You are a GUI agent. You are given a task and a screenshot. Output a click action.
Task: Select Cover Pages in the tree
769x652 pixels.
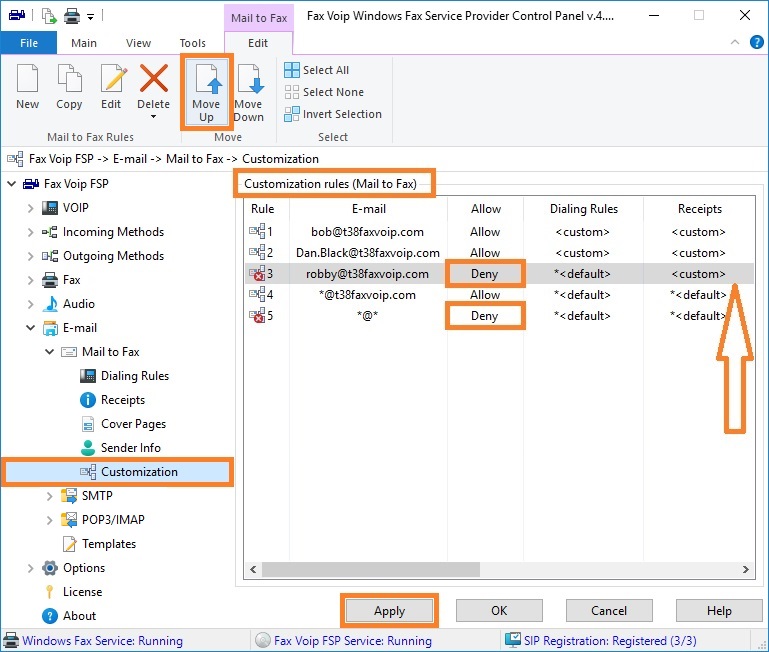coord(133,424)
